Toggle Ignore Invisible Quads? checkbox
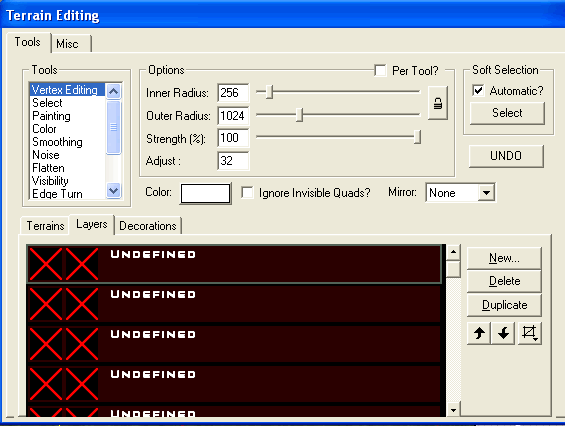 pyautogui.click(x=247, y=192)
